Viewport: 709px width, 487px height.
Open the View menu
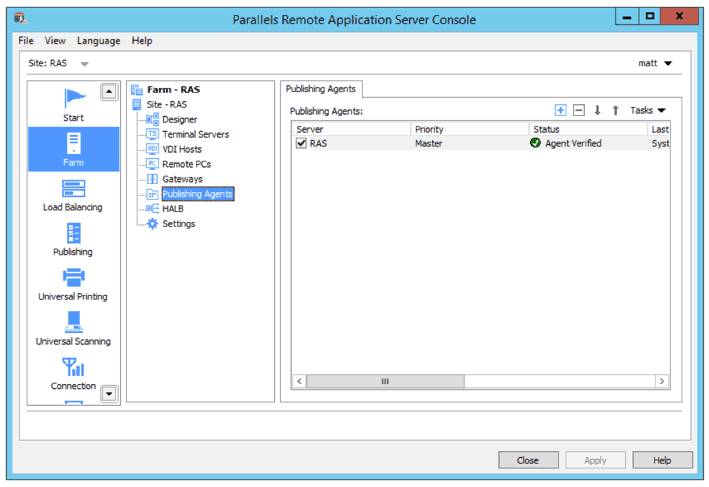pyautogui.click(x=55, y=41)
